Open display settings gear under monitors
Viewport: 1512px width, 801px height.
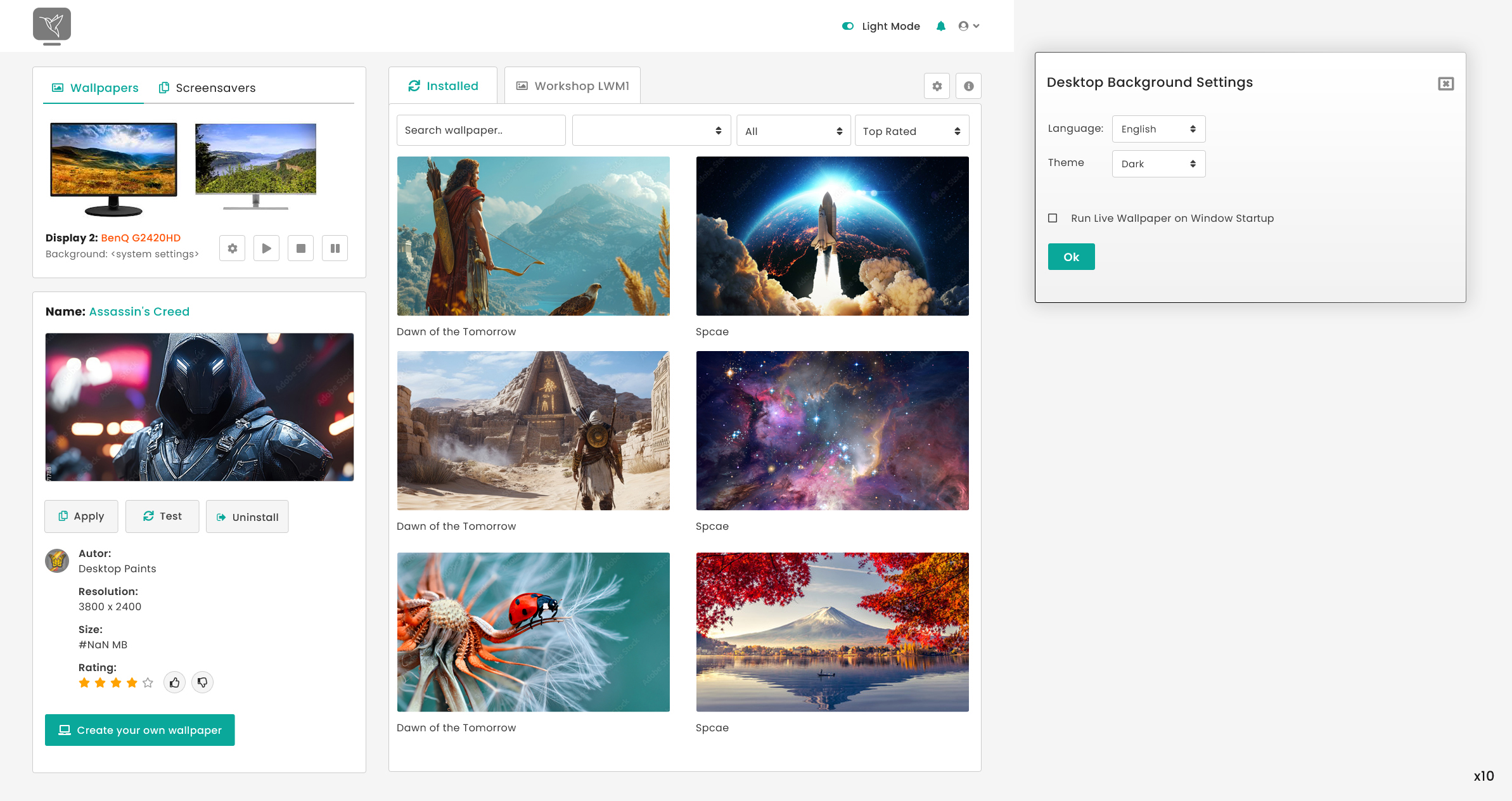point(233,248)
